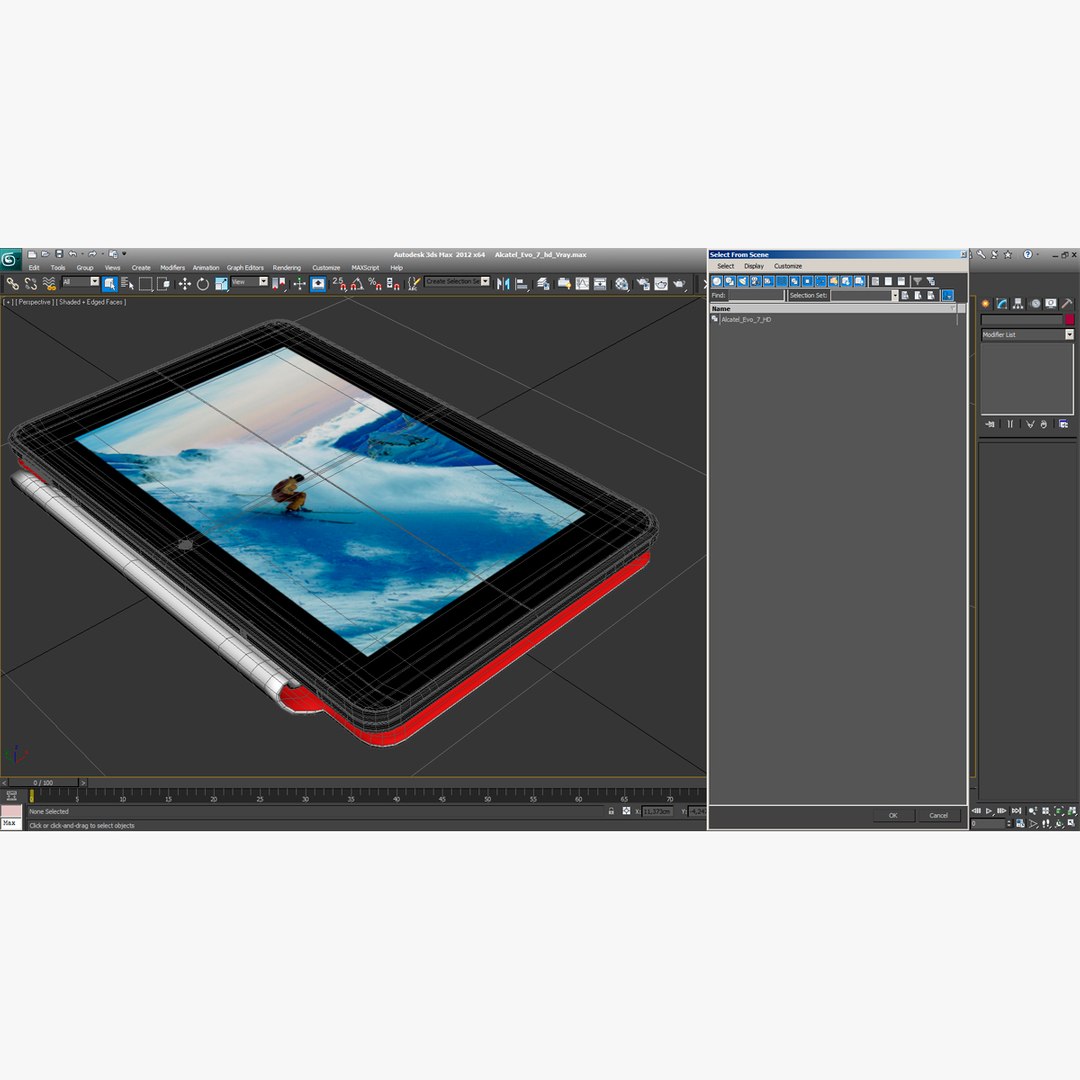Open Schematic View
The image size is (1080, 1080).
click(x=600, y=283)
